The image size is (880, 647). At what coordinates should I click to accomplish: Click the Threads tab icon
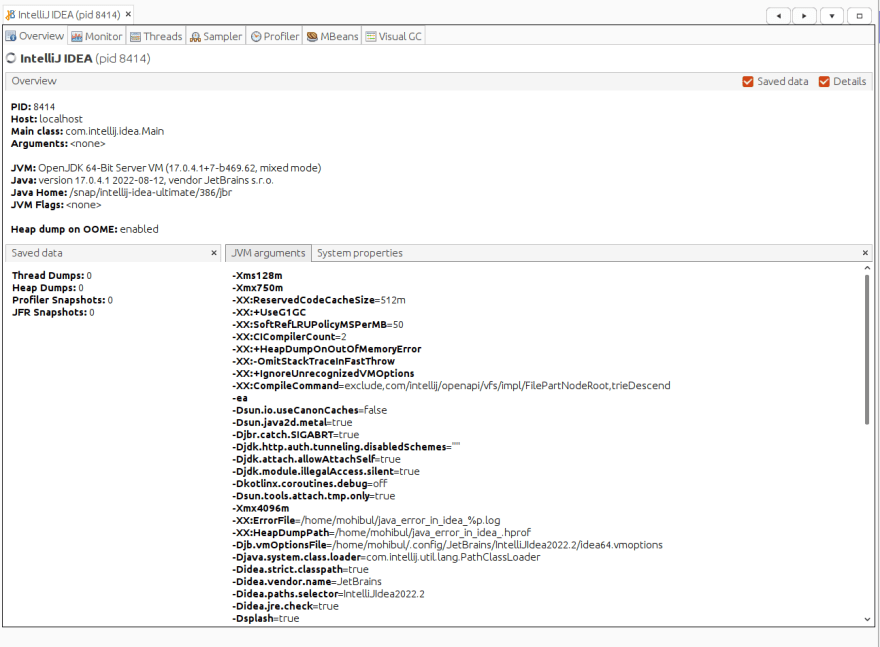[135, 37]
